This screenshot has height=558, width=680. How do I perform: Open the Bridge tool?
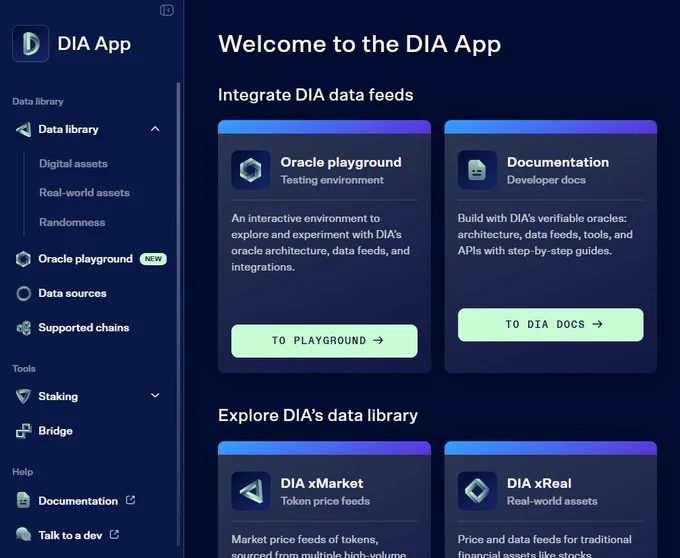(x=55, y=431)
